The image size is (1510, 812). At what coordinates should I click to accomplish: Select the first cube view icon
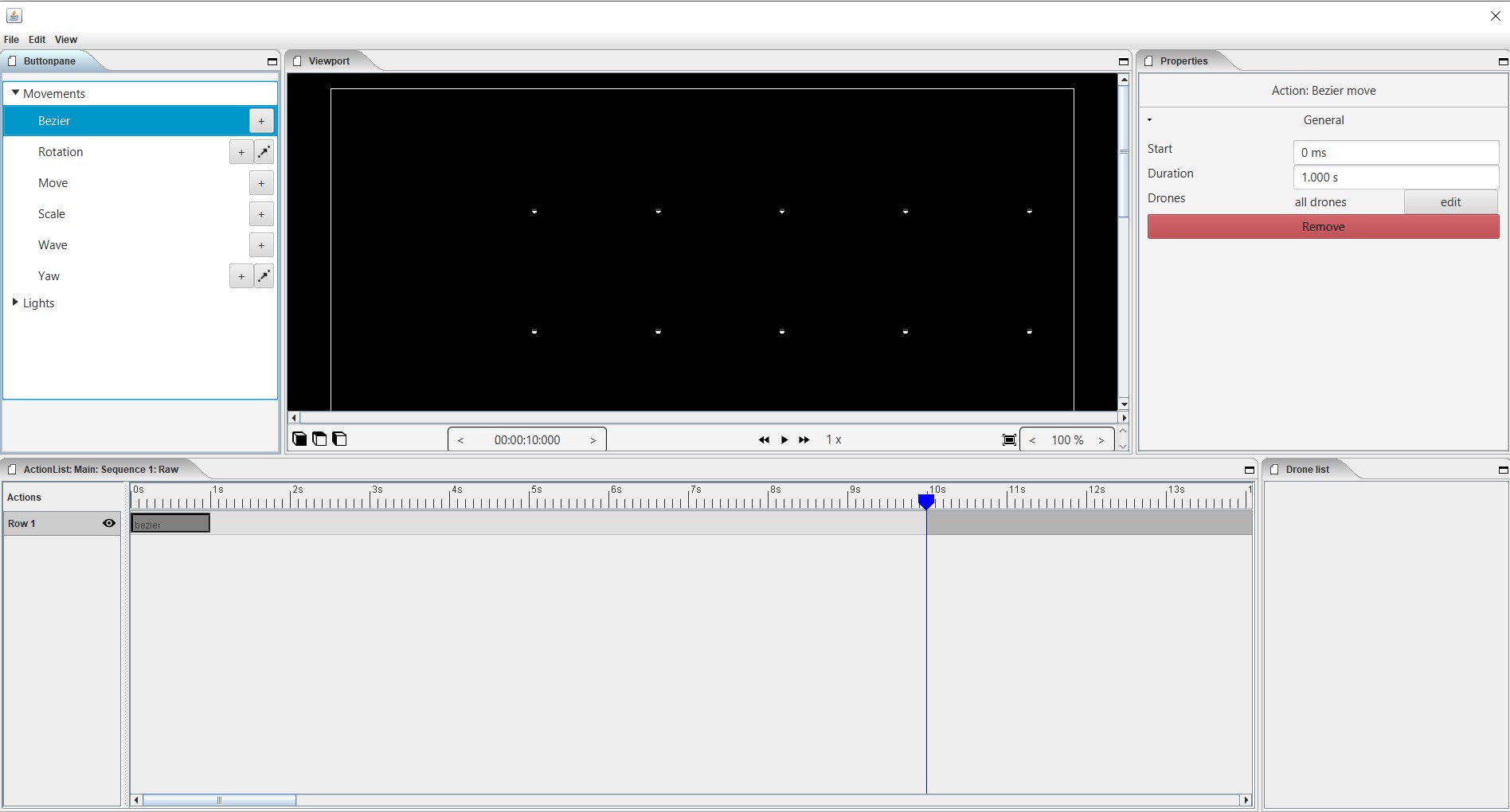(x=299, y=439)
